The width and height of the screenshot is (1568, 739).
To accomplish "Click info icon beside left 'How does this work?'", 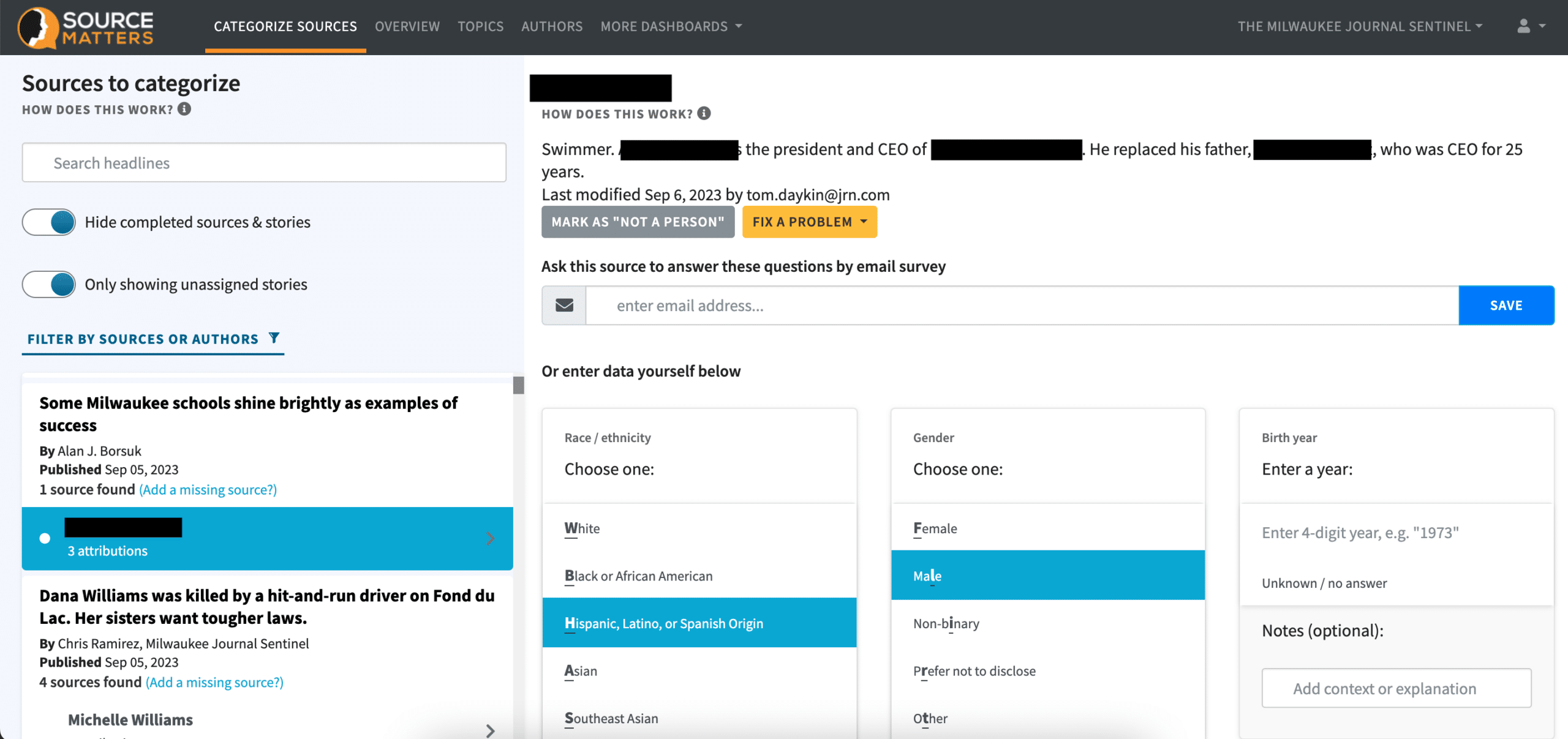I will 184,109.
